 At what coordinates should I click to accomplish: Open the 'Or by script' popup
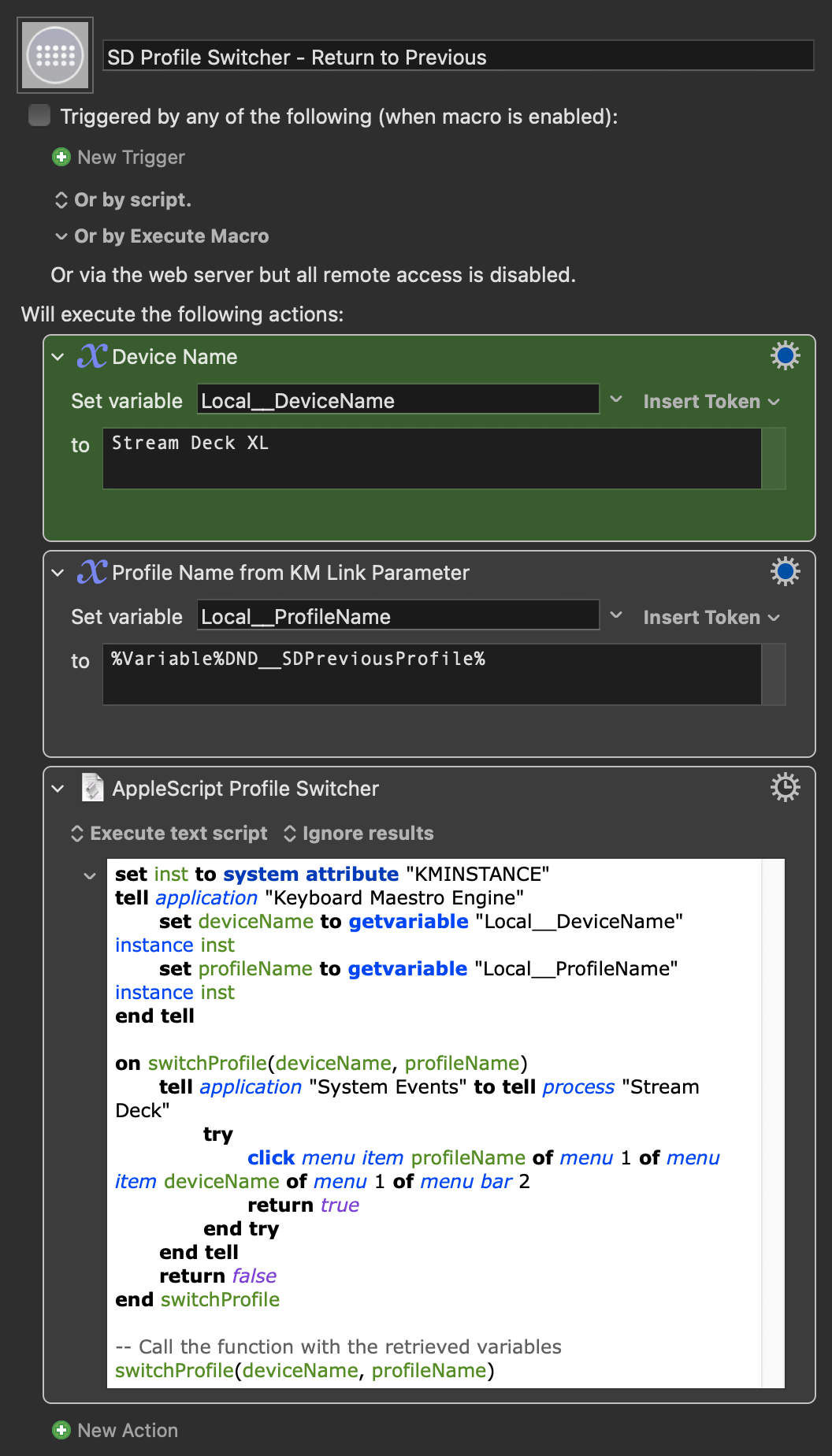[x=123, y=200]
